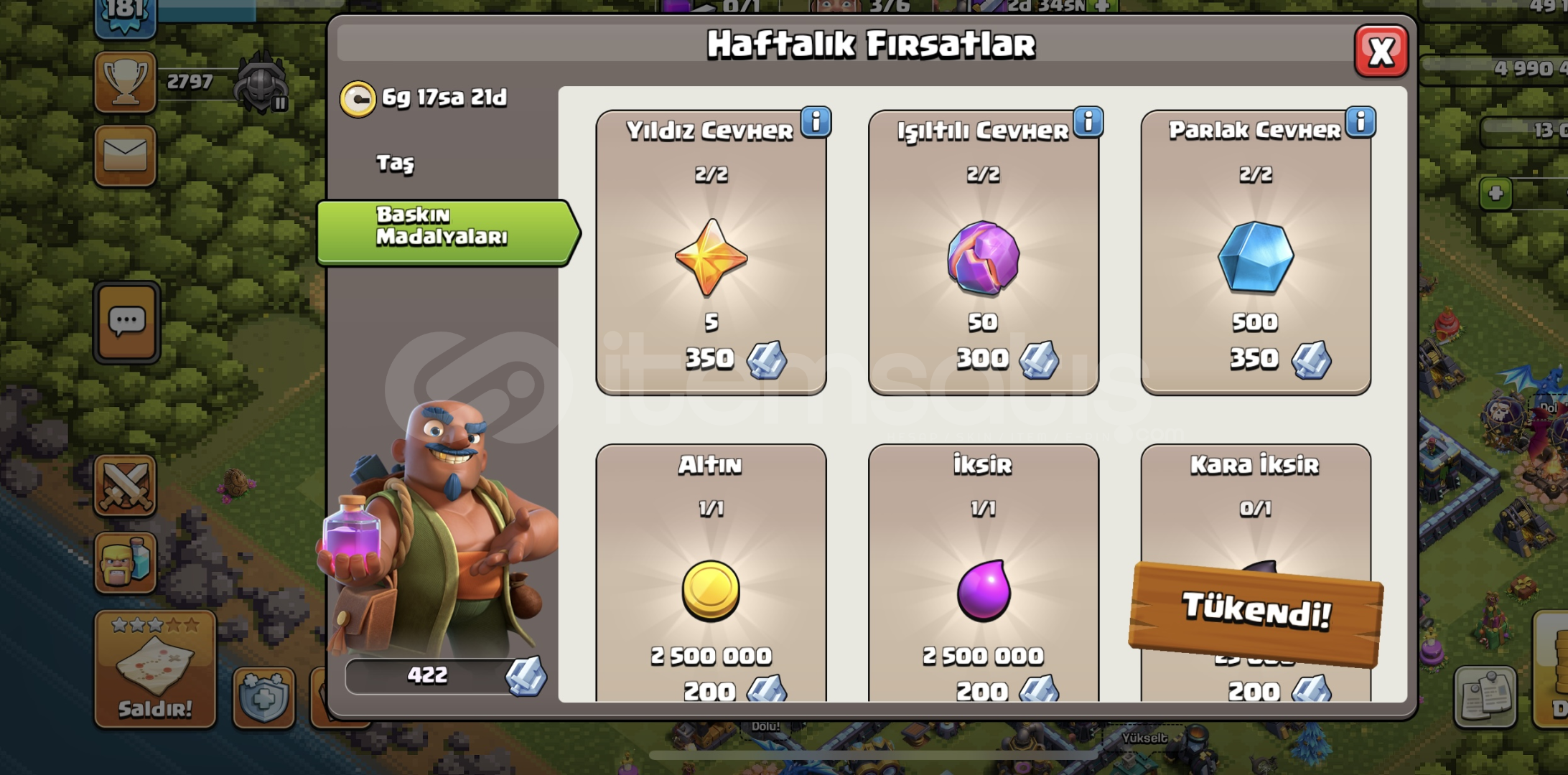Switch to the Taş tab
The height and width of the screenshot is (775, 1568).
pyautogui.click(x=396, y=163)
